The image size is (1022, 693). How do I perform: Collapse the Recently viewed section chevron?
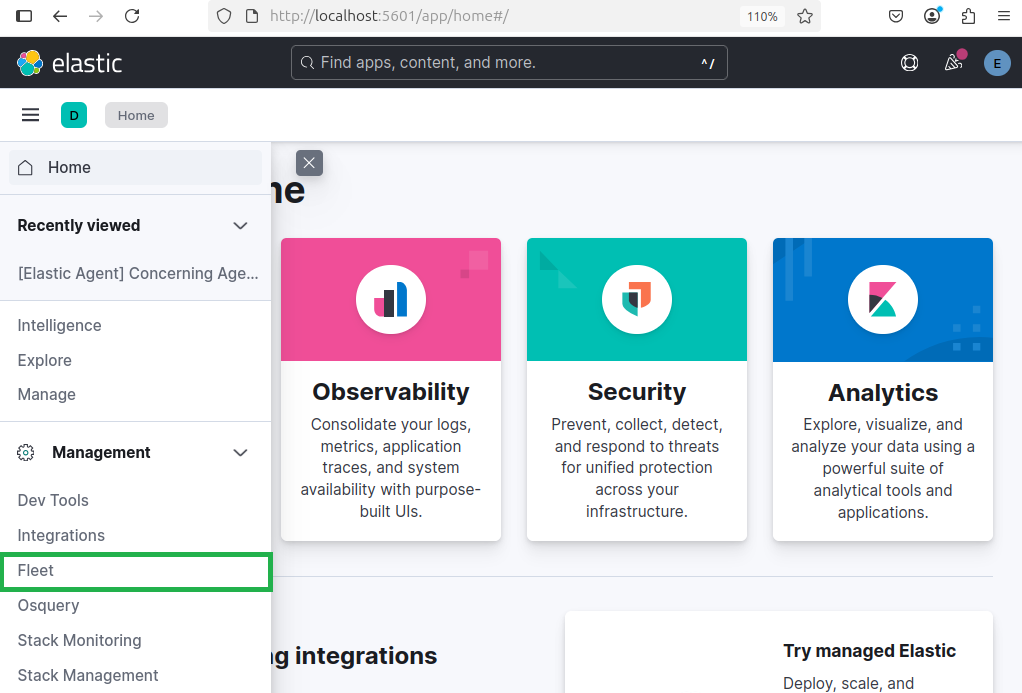(241, 226)
